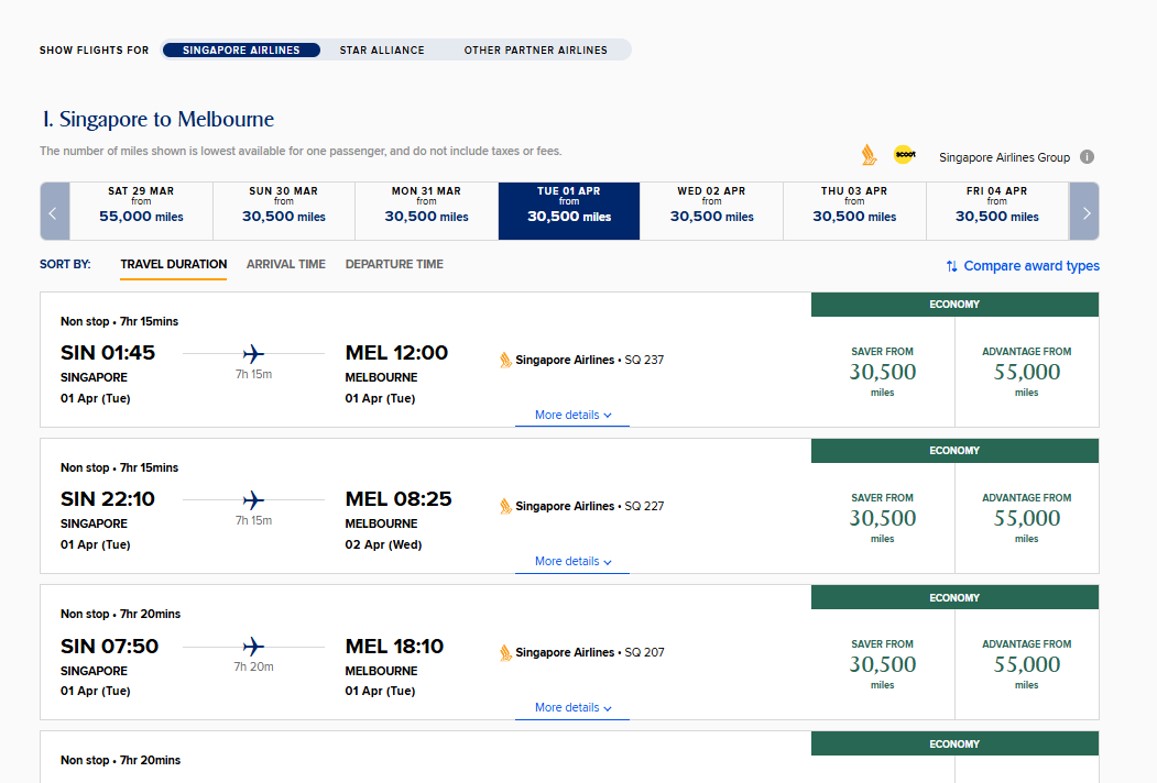Sort flights by Departure Time
Screen dimensions: 1157x783
pyautogui.click(x=394, y=264)
